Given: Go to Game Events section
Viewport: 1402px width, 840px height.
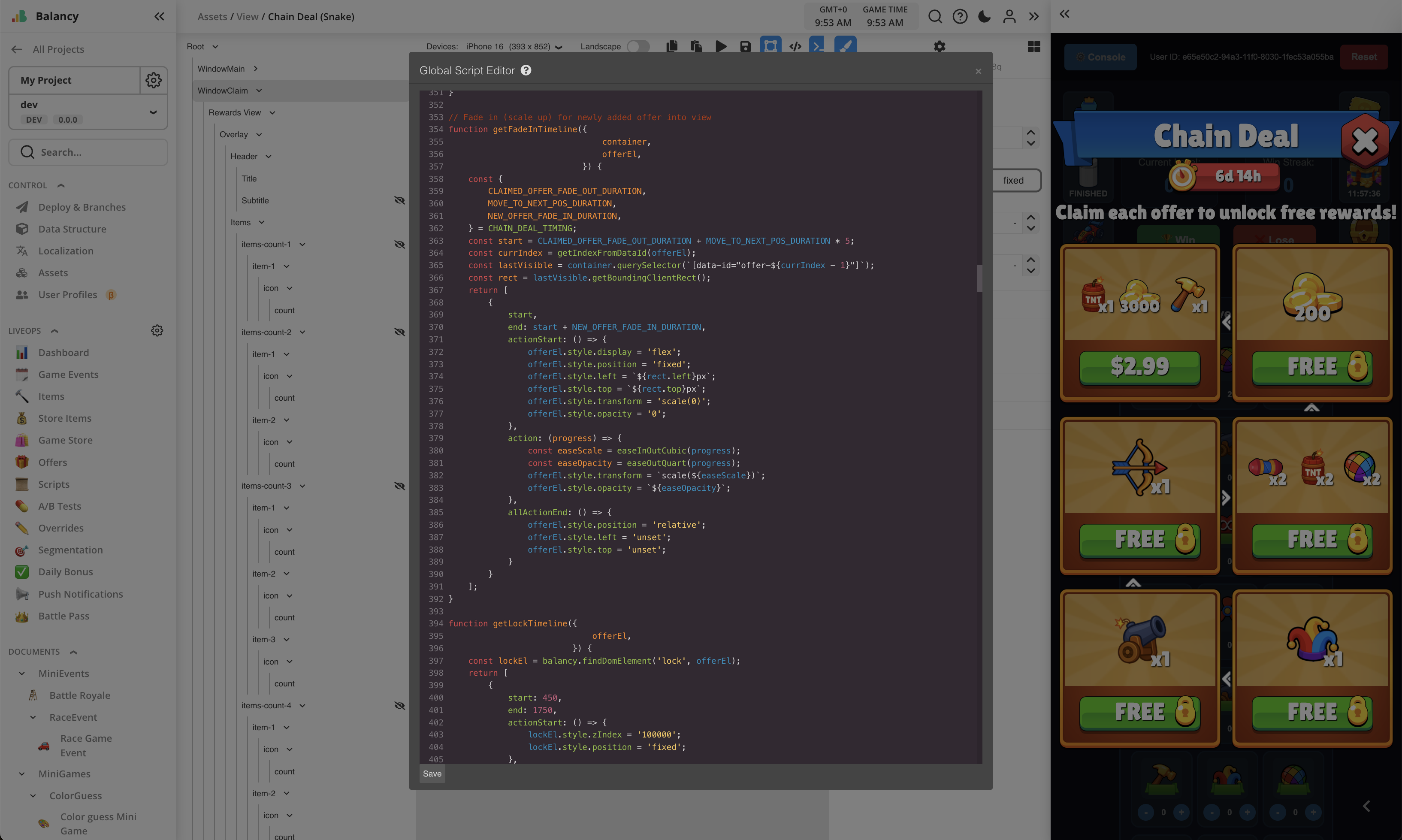Looking at the screenshot, I should click(x=68, y=375).
